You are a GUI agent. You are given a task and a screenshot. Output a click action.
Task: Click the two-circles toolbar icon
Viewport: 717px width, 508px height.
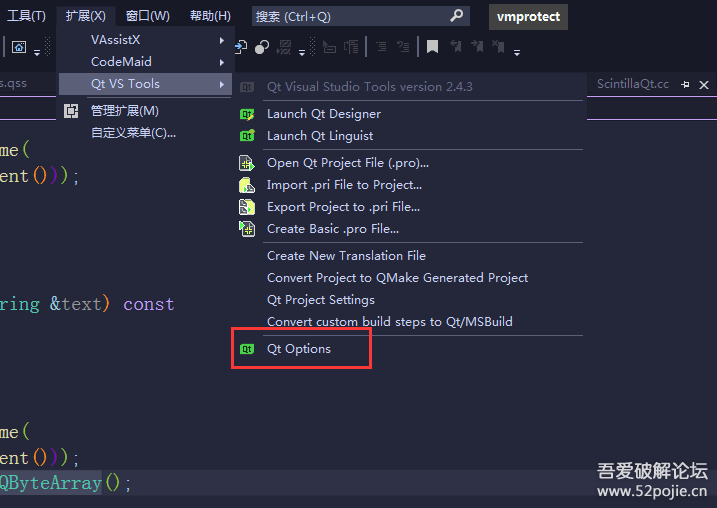tap(262, 47)
